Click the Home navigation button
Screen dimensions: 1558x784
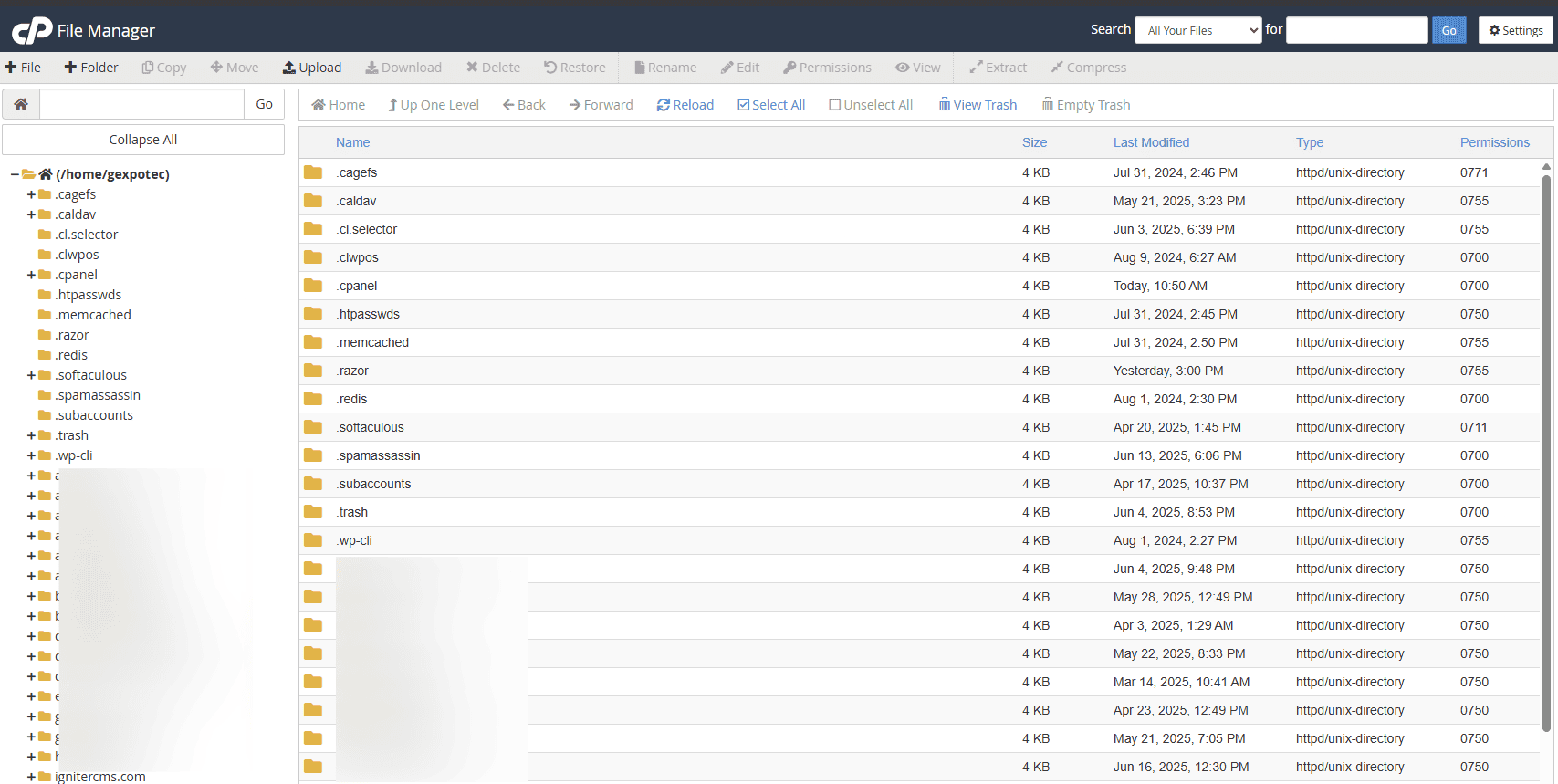(338, 105)
